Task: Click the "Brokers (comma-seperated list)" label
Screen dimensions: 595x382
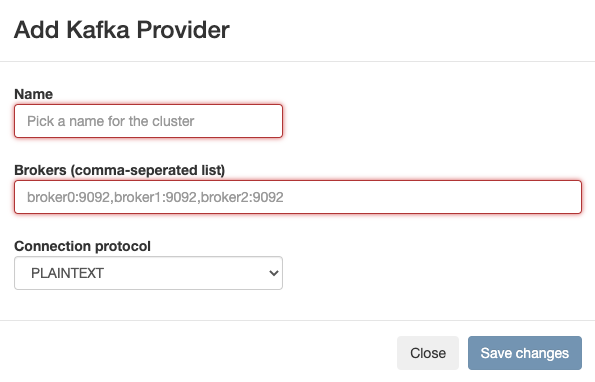Action: (x=120, y=170)
